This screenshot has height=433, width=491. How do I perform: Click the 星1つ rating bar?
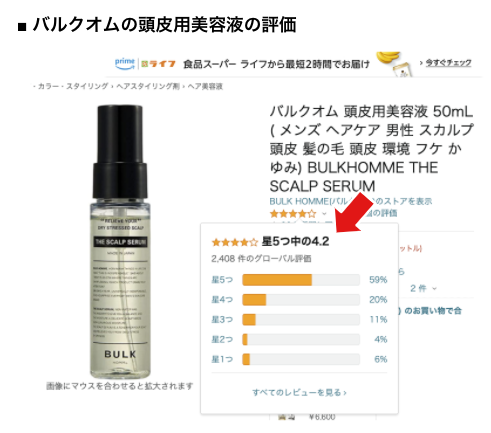coord(301,359)
